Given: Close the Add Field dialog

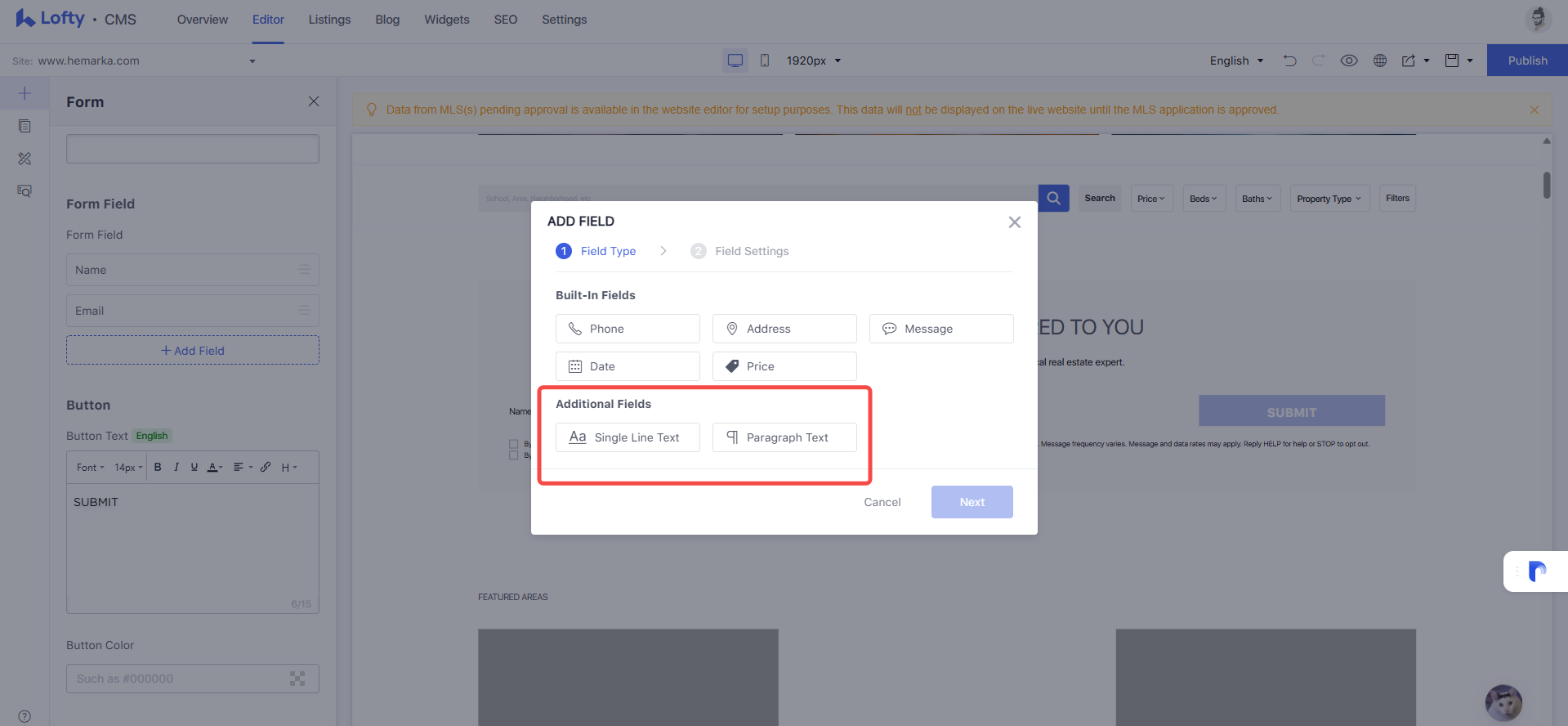Looking at the screenshot, I should pos(1015,222).
